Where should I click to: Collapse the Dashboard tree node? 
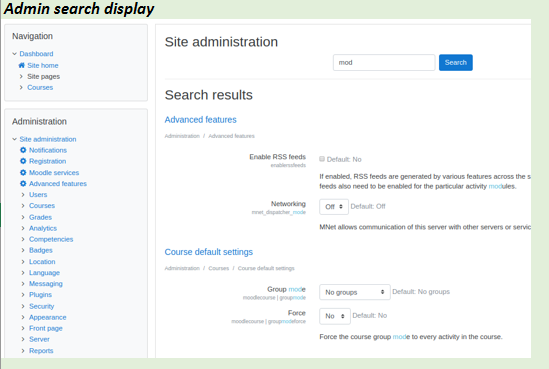point(14,54)
